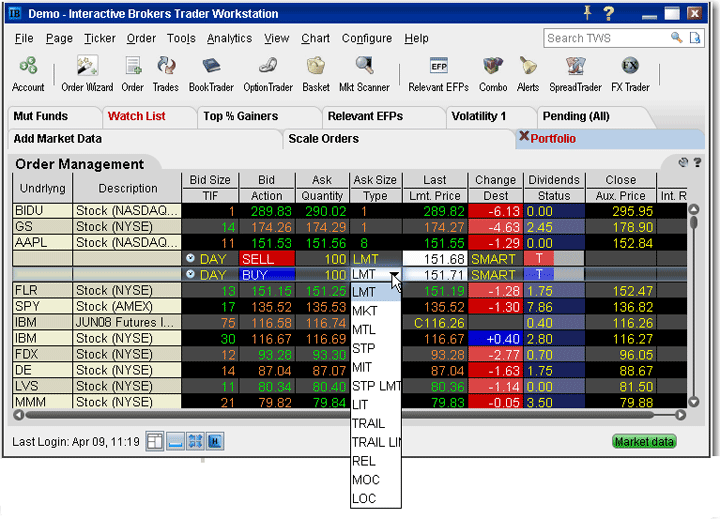
Task: Click the horizontal scrollbar left arrow
Action: coord(18,415)
